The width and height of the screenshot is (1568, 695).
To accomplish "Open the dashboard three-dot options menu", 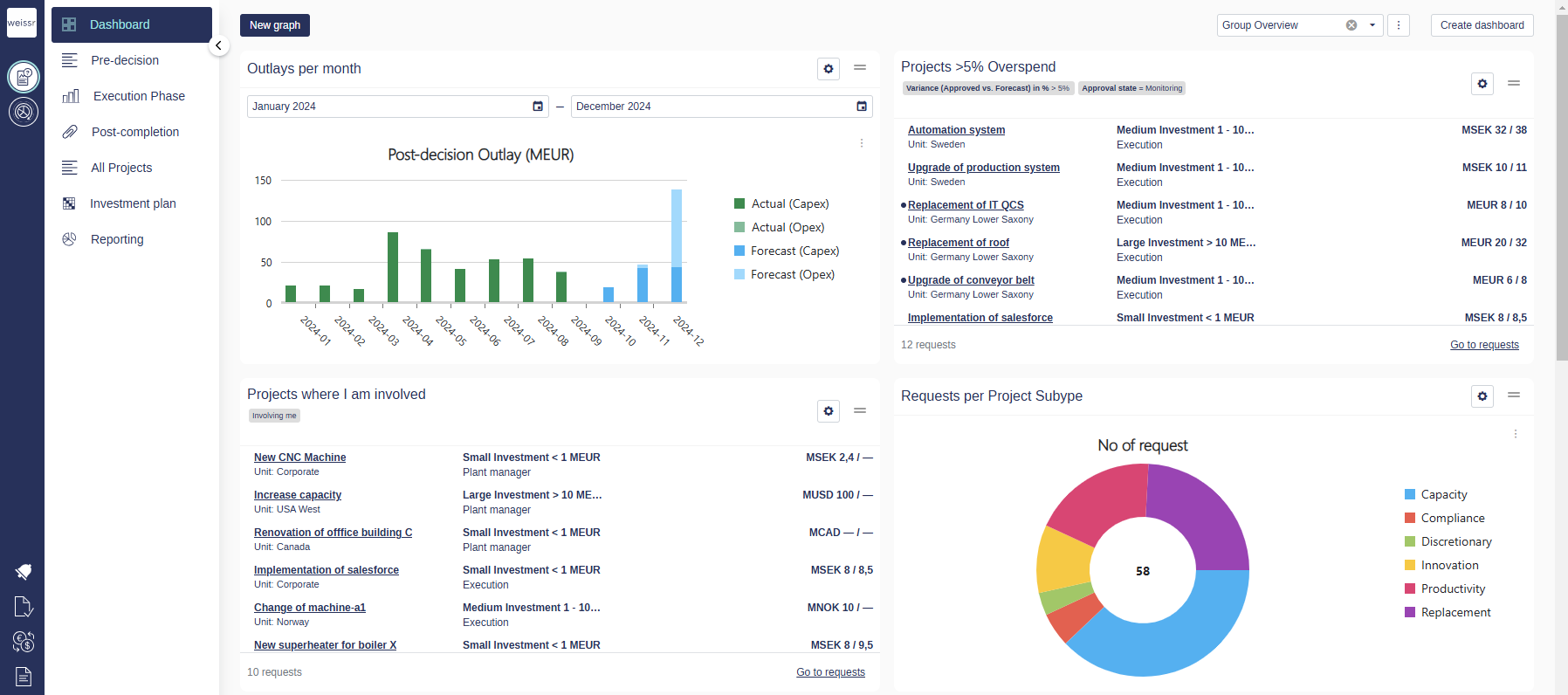I will pyautogui.click(x=1399, y=25).
